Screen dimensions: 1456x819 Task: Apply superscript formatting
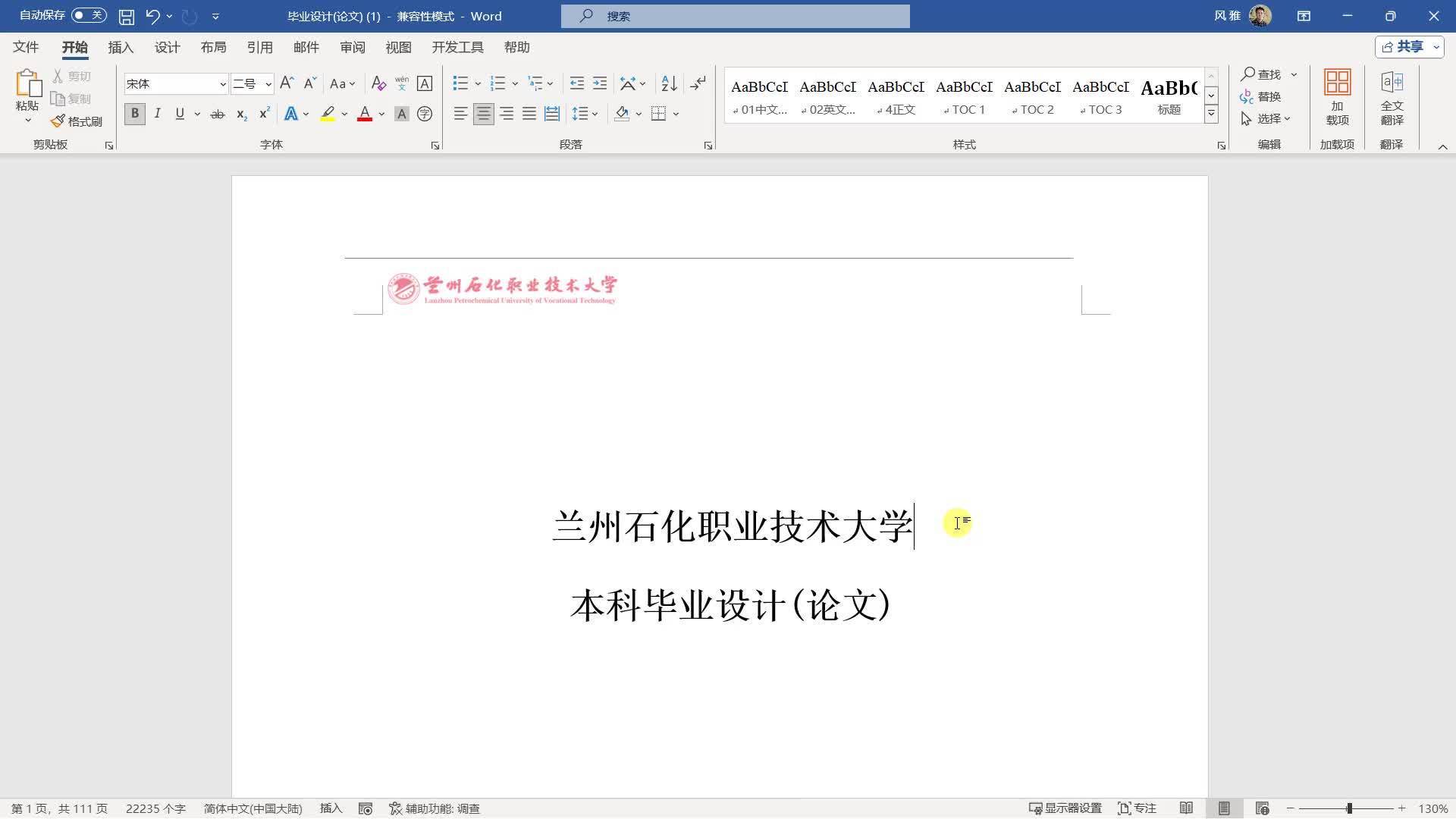(263, 114)
